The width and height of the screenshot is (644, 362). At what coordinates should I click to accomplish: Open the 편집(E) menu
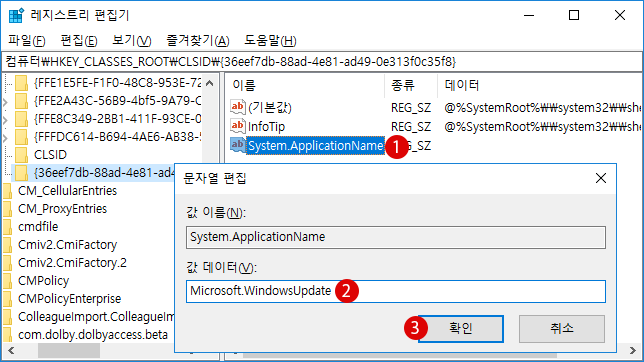[79, 41]
